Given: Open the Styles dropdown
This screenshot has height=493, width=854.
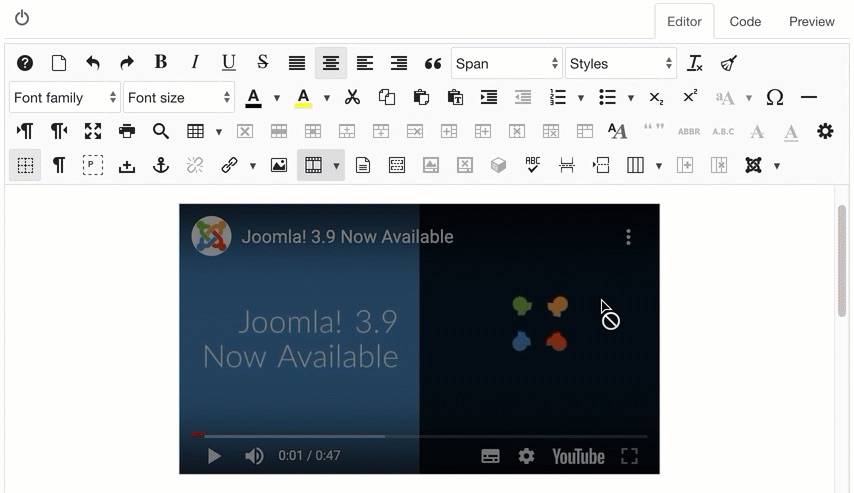Looking at the screenshot, I should [x=621, y=63].
